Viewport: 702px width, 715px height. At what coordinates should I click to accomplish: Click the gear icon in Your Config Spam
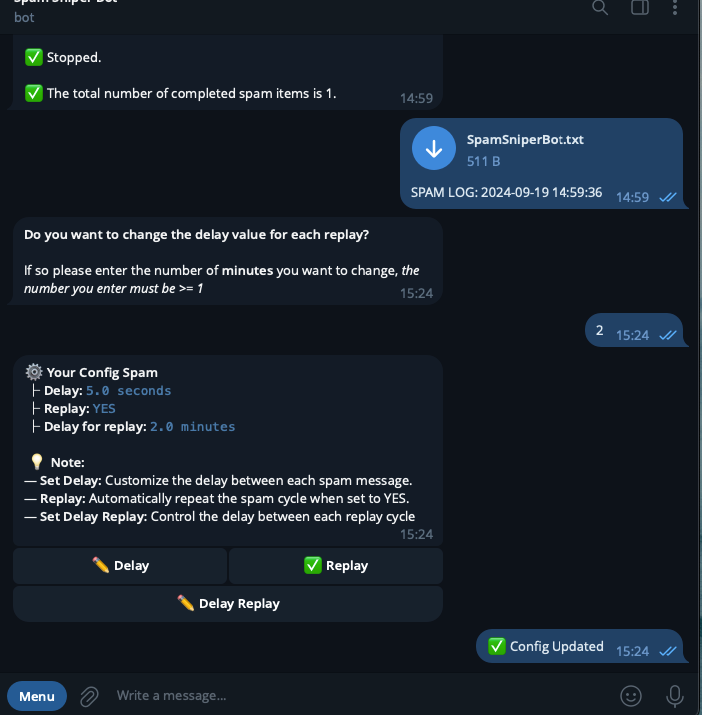coord(34,372)
